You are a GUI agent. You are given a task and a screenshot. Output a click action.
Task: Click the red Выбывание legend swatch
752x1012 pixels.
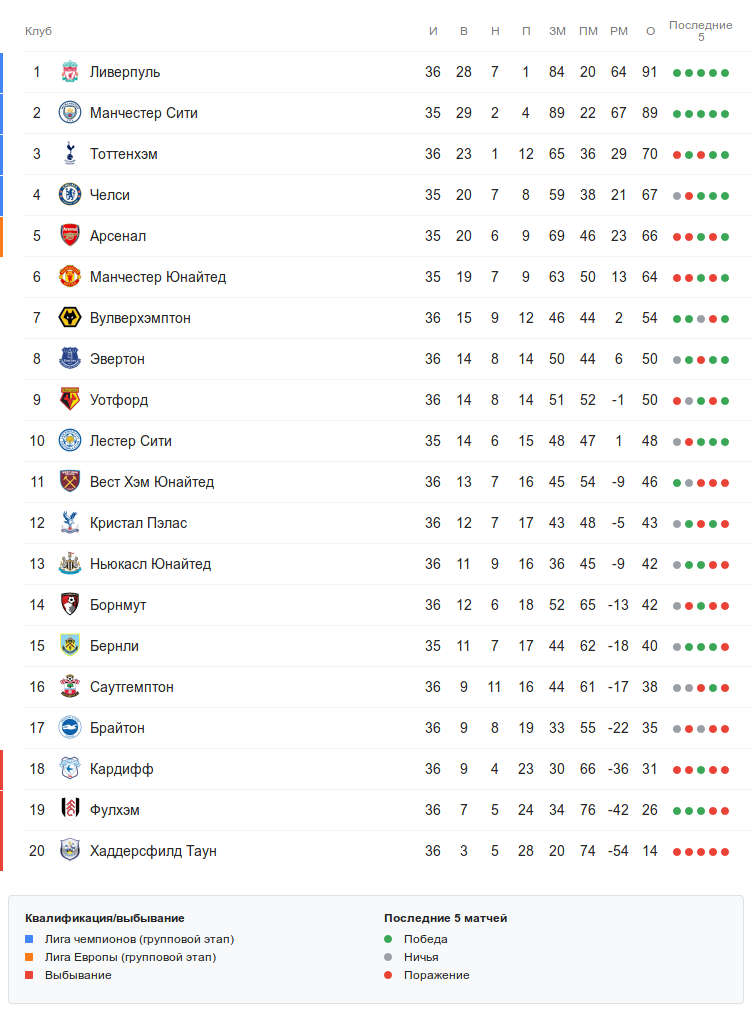30,975
